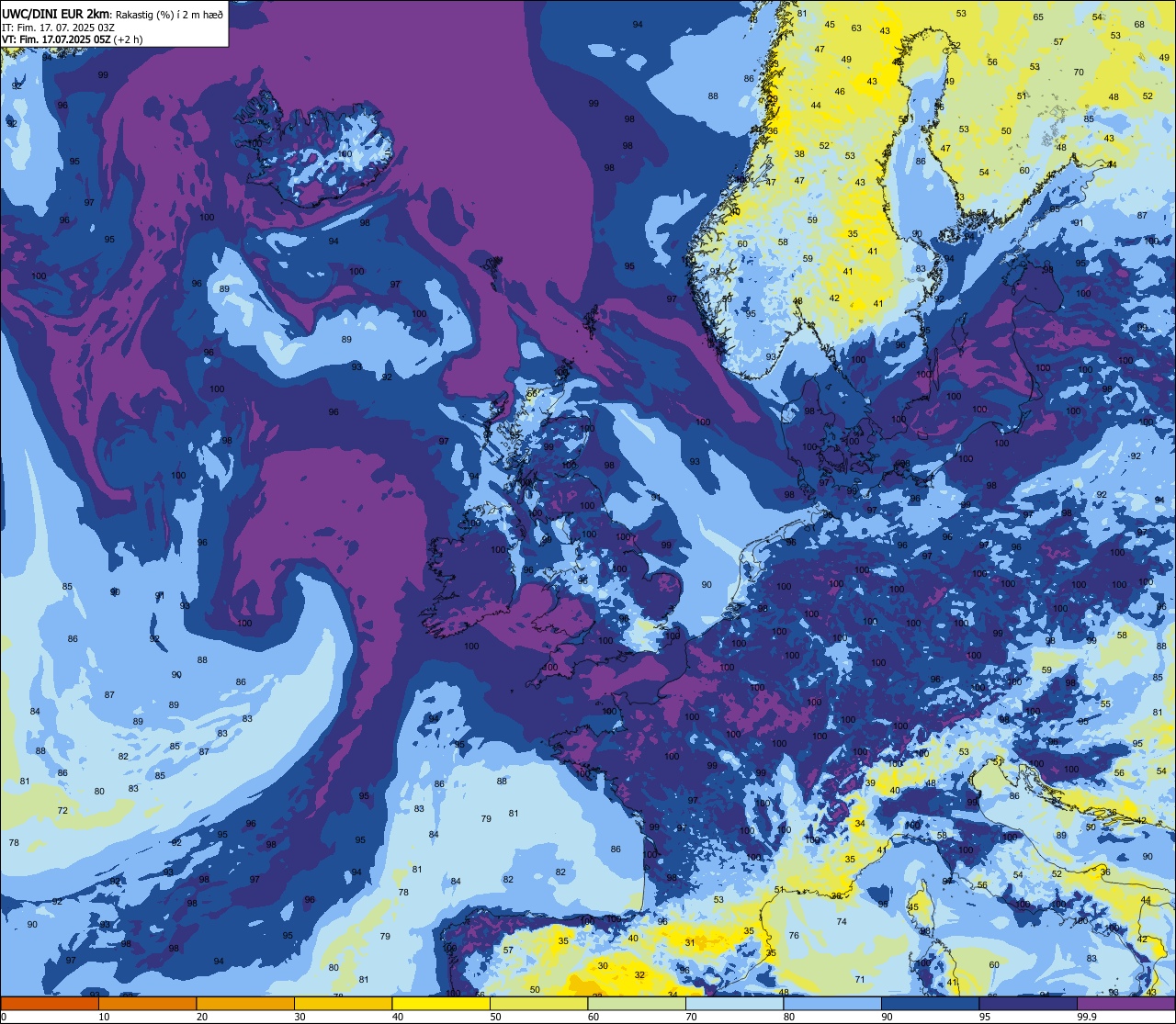Click map value '68' in the top-right corner
This screenshot has height=1024, width=1176.
pos(1139,24)
